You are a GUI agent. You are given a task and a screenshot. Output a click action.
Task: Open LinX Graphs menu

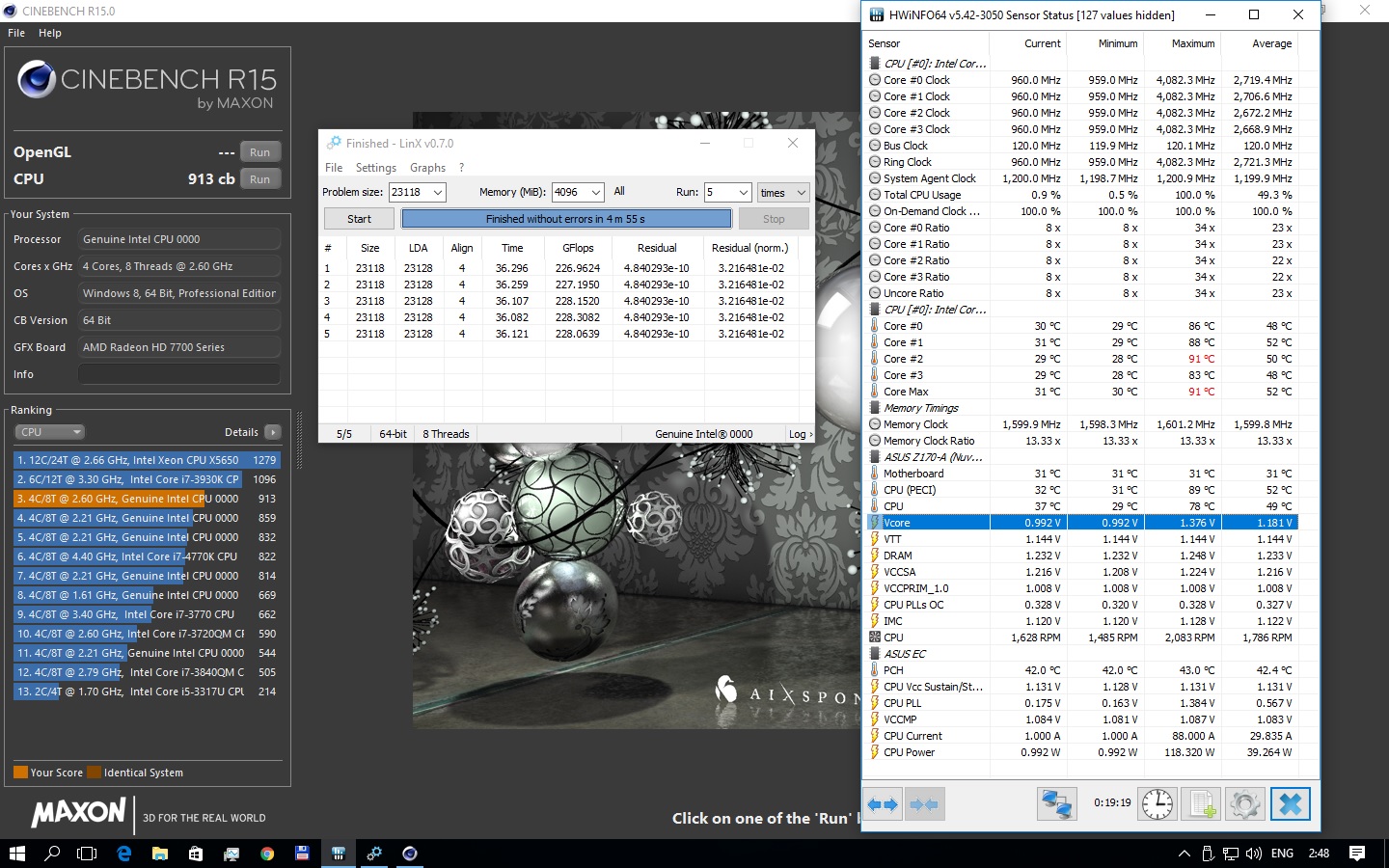427,168
